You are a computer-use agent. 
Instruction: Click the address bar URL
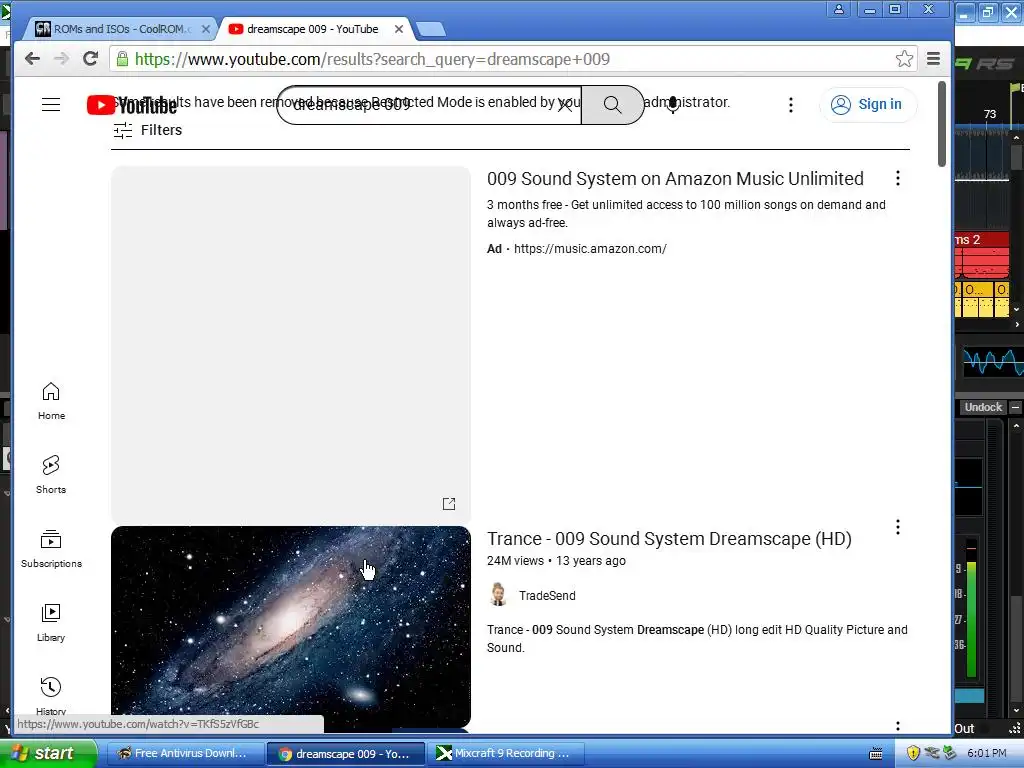372,59
